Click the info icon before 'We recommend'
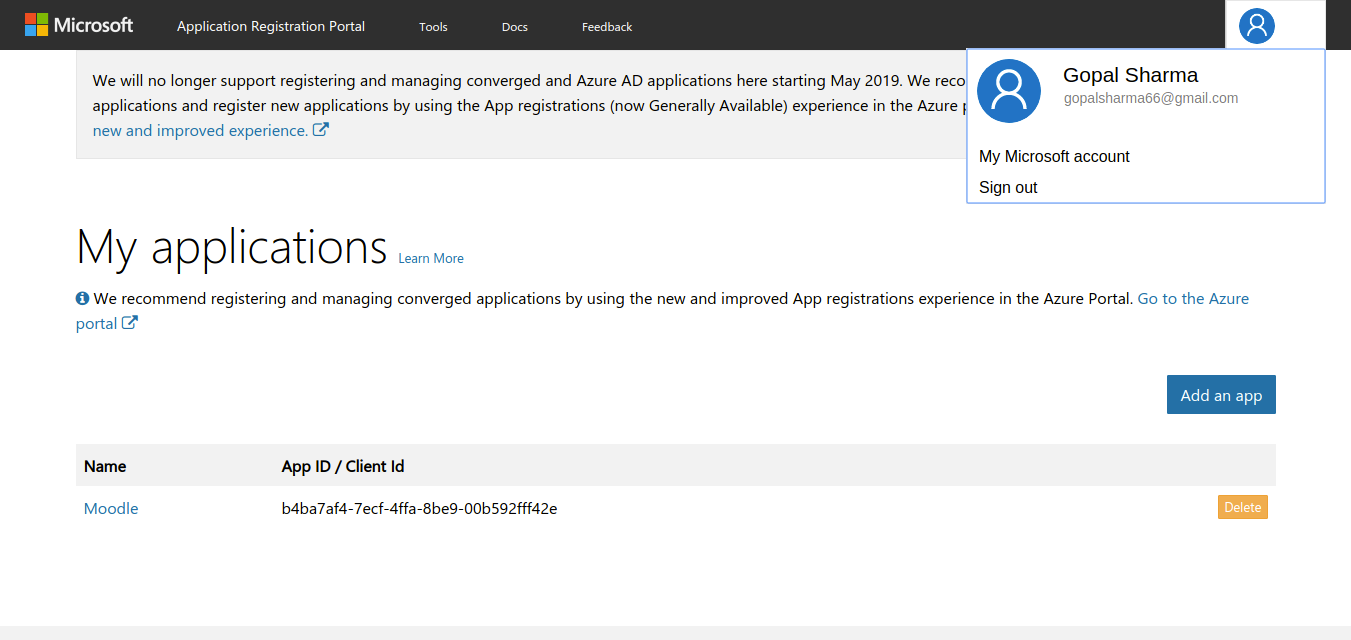Image resolution: width=1351 pixels, height=640 pixels. click(x=83, y=298)
